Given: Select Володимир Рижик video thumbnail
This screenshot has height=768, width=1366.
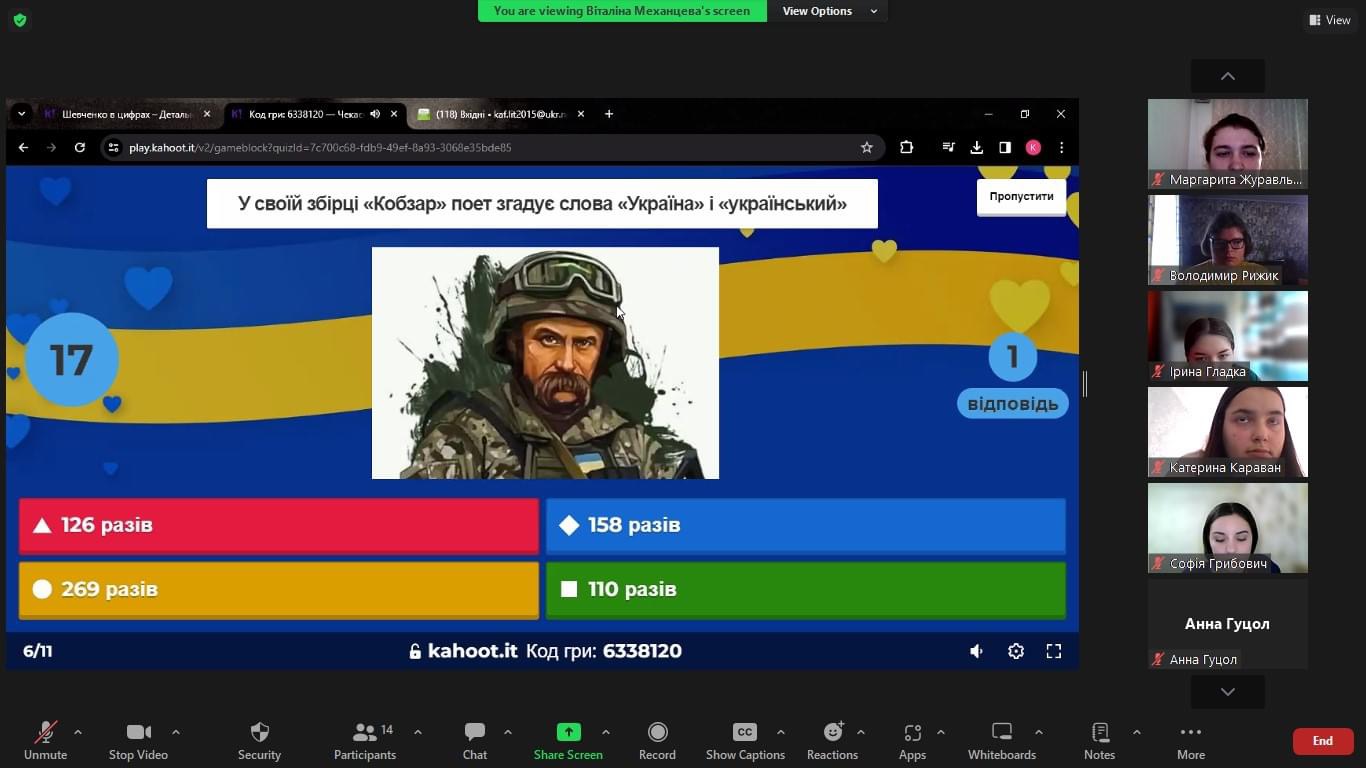Looking at the screenshot, I should click(x=1228, y=240).
